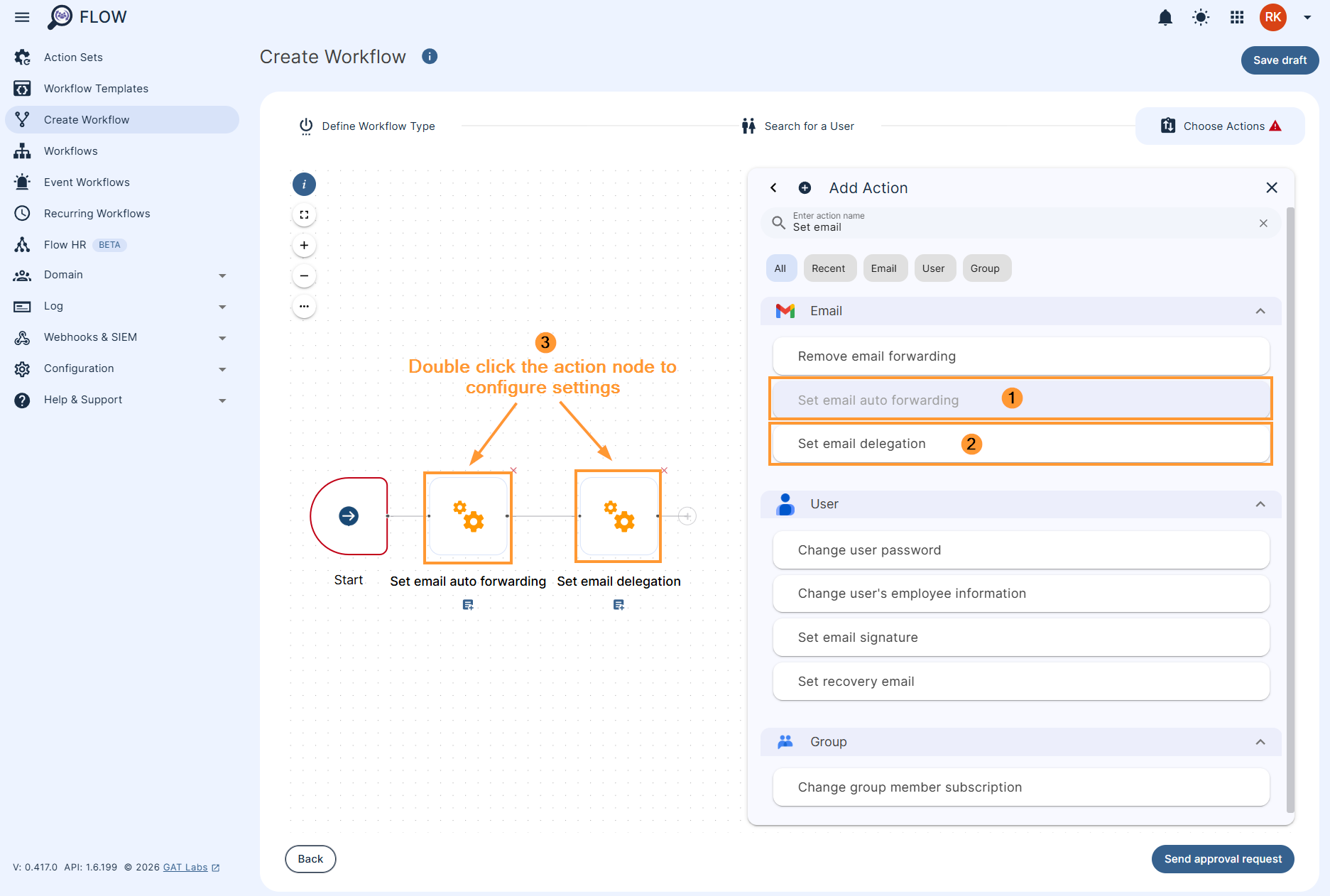
Task: Open Recurring Workflows
Action: coord(97,213)
